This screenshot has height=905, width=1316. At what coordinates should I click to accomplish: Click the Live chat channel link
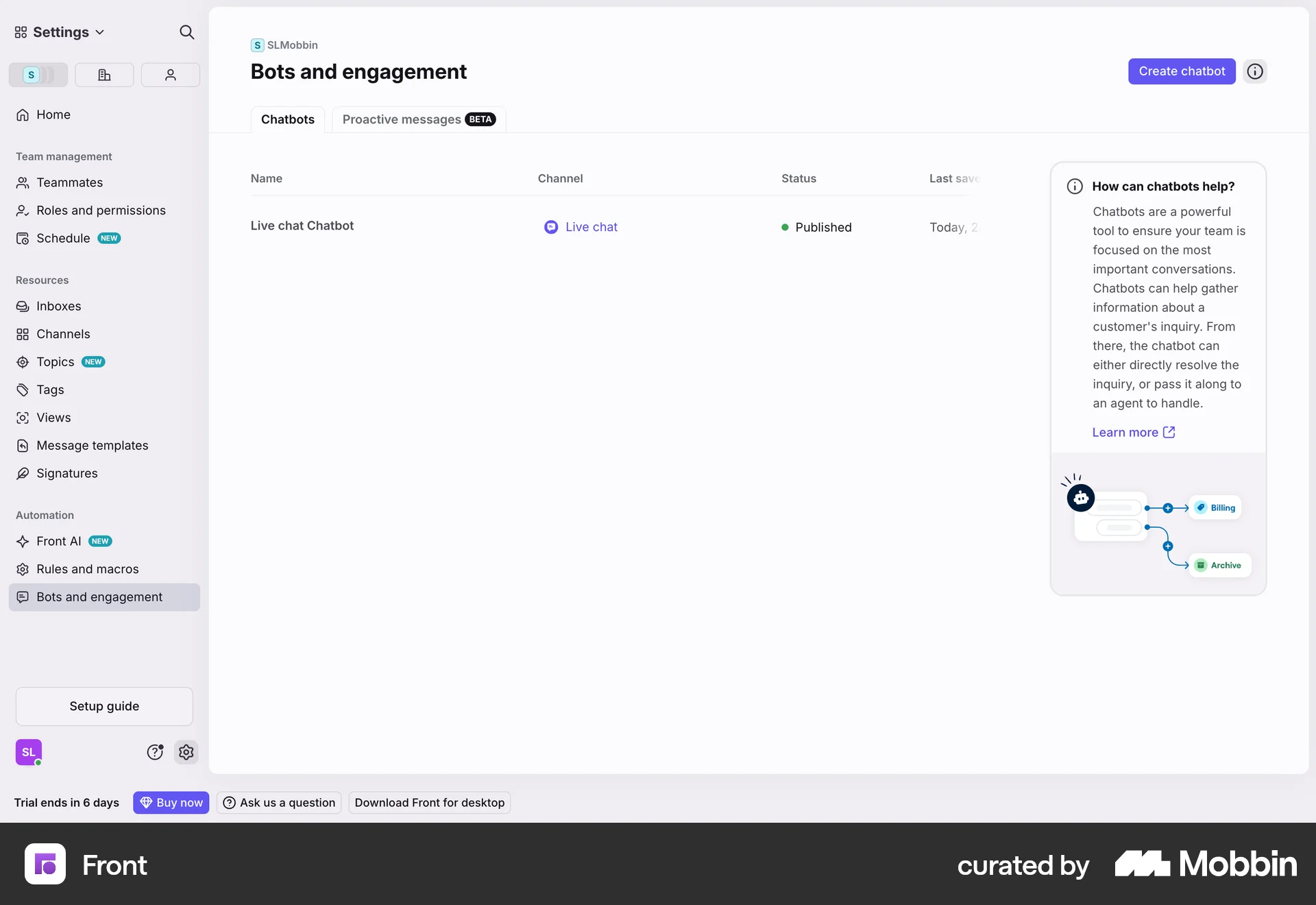[x=591, y=227]
